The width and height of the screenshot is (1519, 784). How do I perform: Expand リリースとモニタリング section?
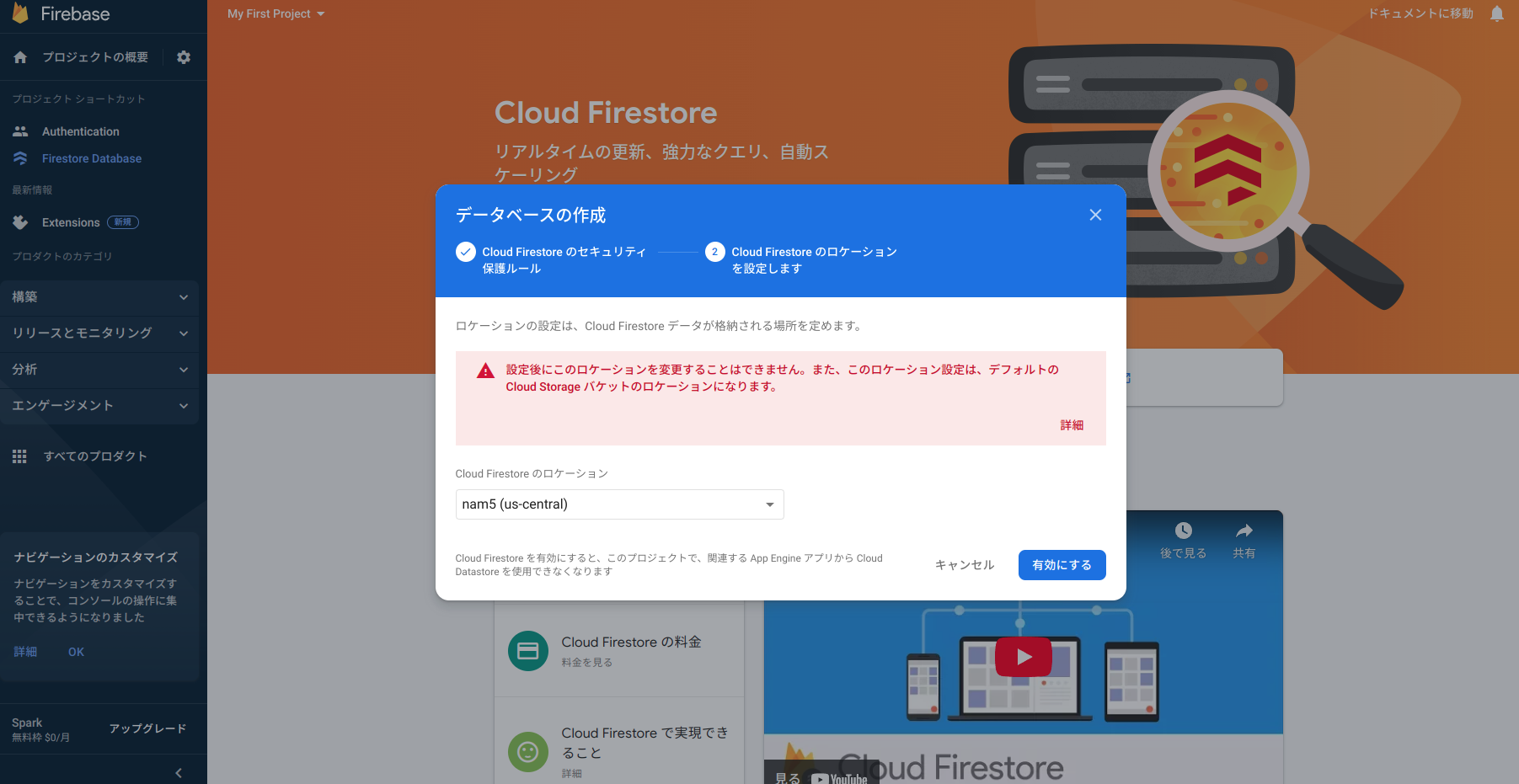[x=99, y=333]
